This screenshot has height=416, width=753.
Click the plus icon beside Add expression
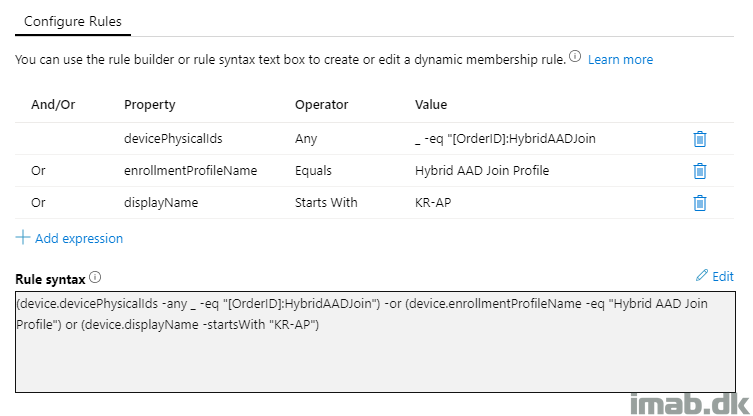(x=23, y=237)
